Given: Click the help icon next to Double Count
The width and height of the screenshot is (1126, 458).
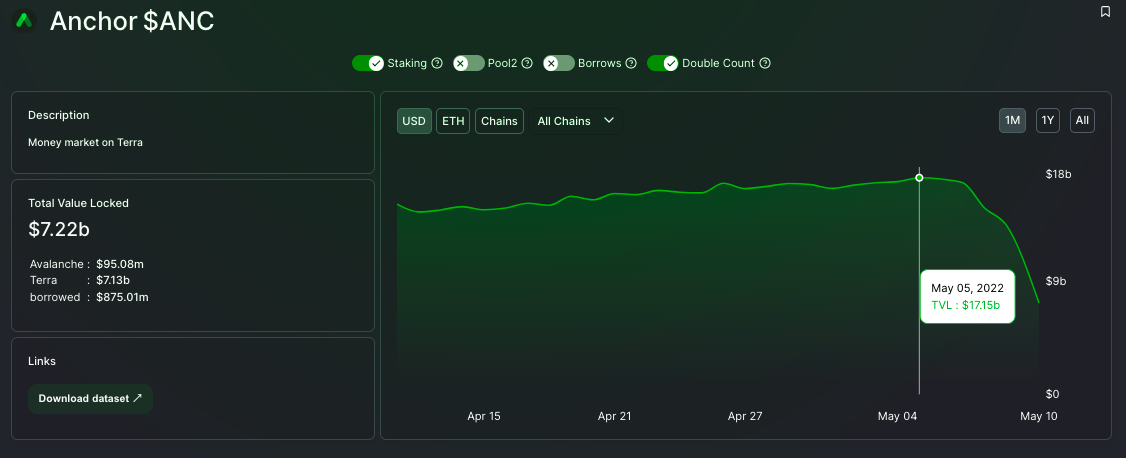Looking at the screenshot, I should coord(765,63).
